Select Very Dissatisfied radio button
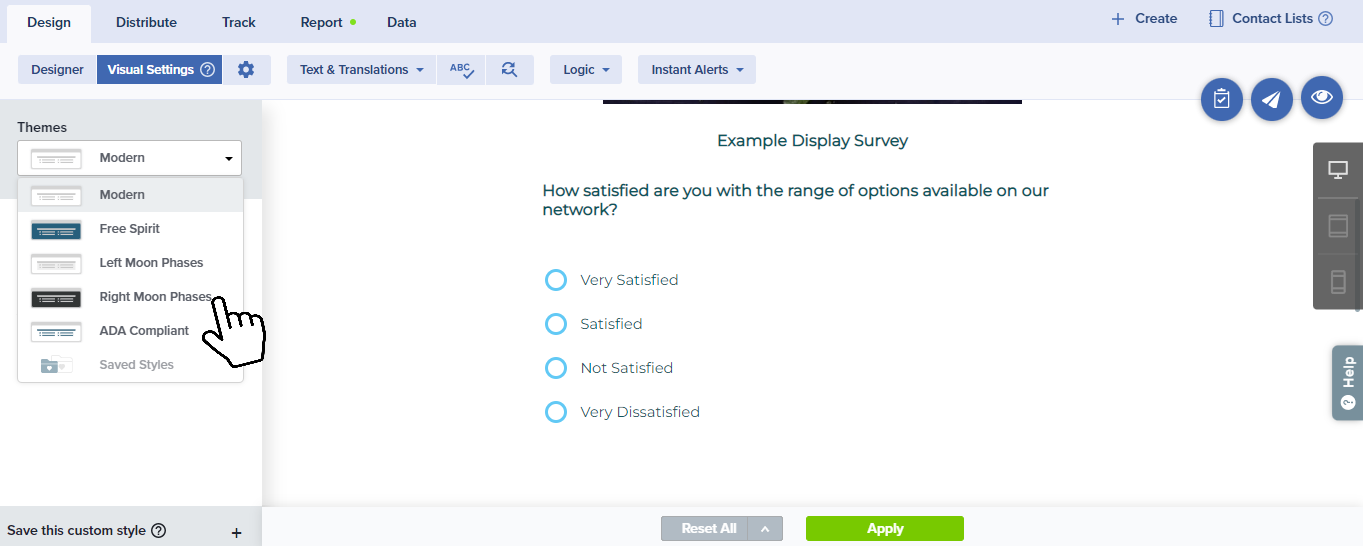 point(556,412)
